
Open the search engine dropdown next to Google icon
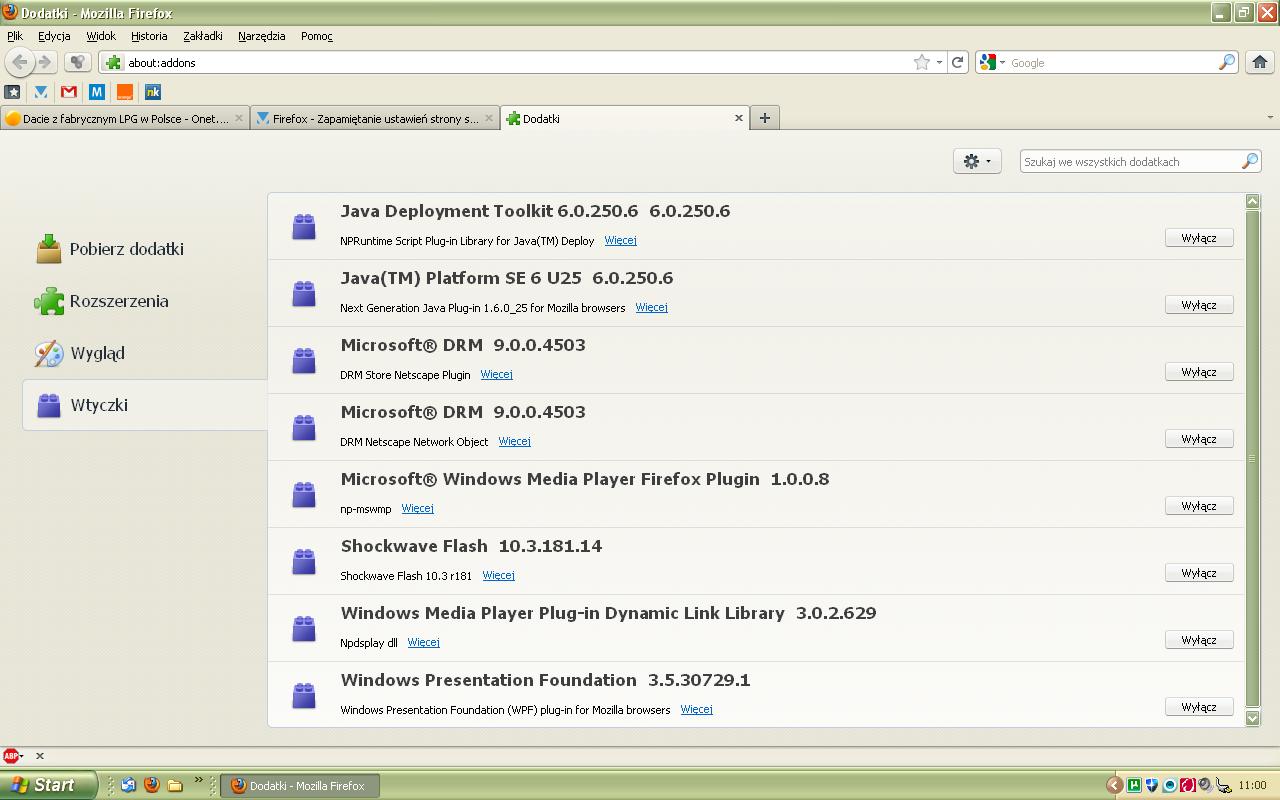tap(1002, 62)
